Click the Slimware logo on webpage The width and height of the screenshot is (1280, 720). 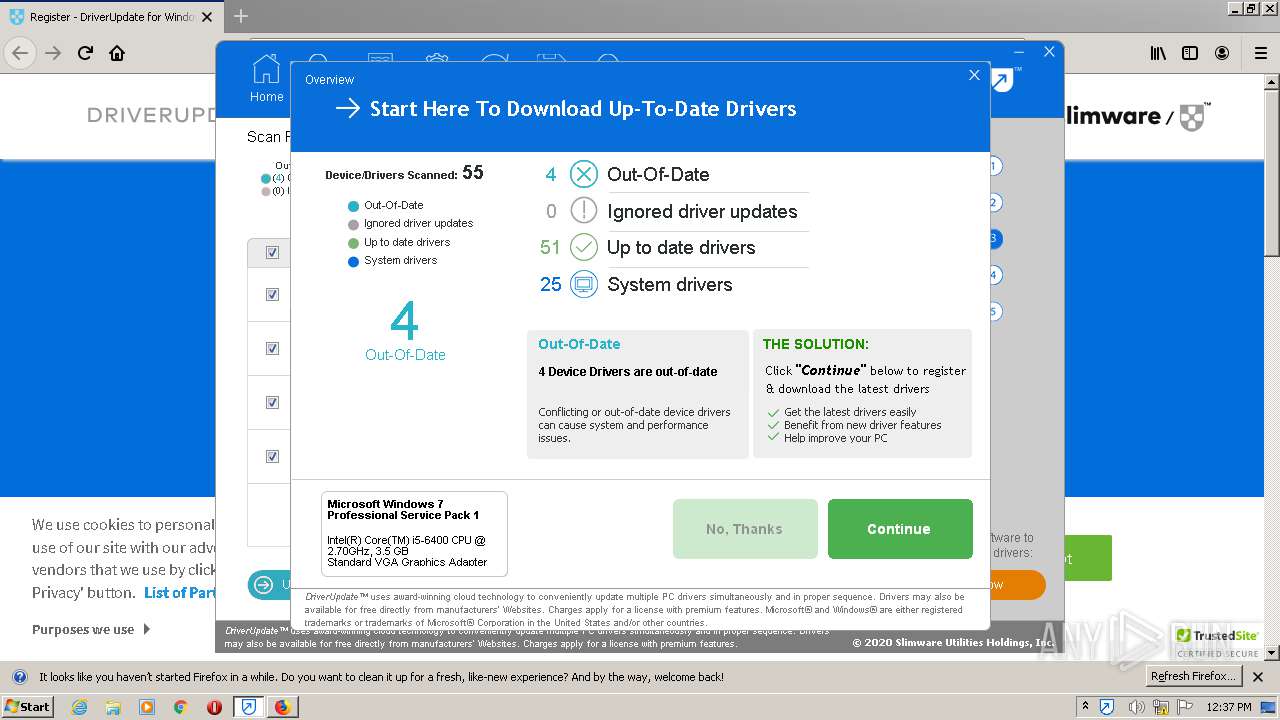1138,117
